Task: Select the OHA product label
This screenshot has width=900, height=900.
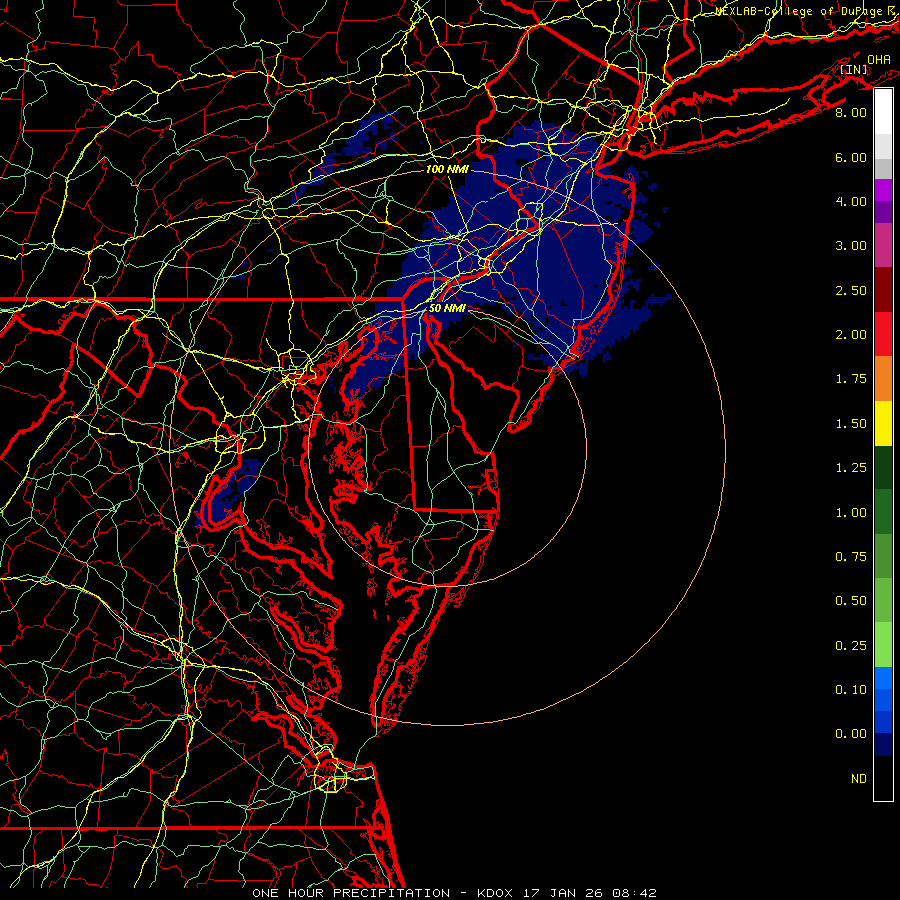Action: click(x=879, y=59)
